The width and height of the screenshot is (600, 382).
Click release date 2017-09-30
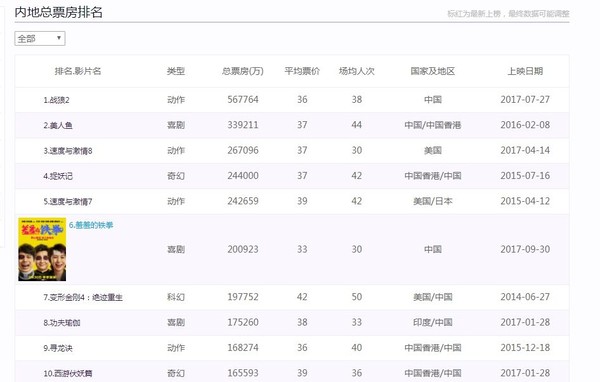pos(525,249)
